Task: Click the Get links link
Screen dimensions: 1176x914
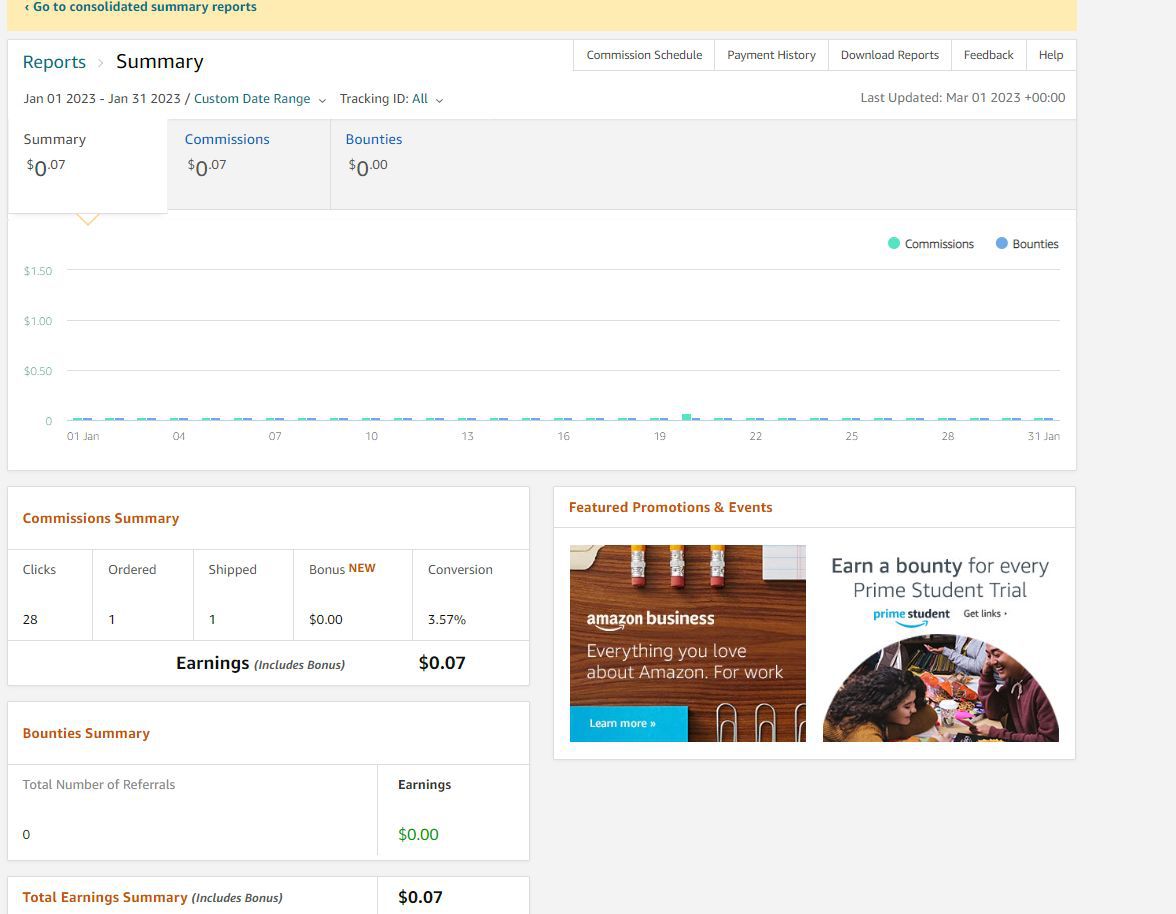Action: click(985, 614)
